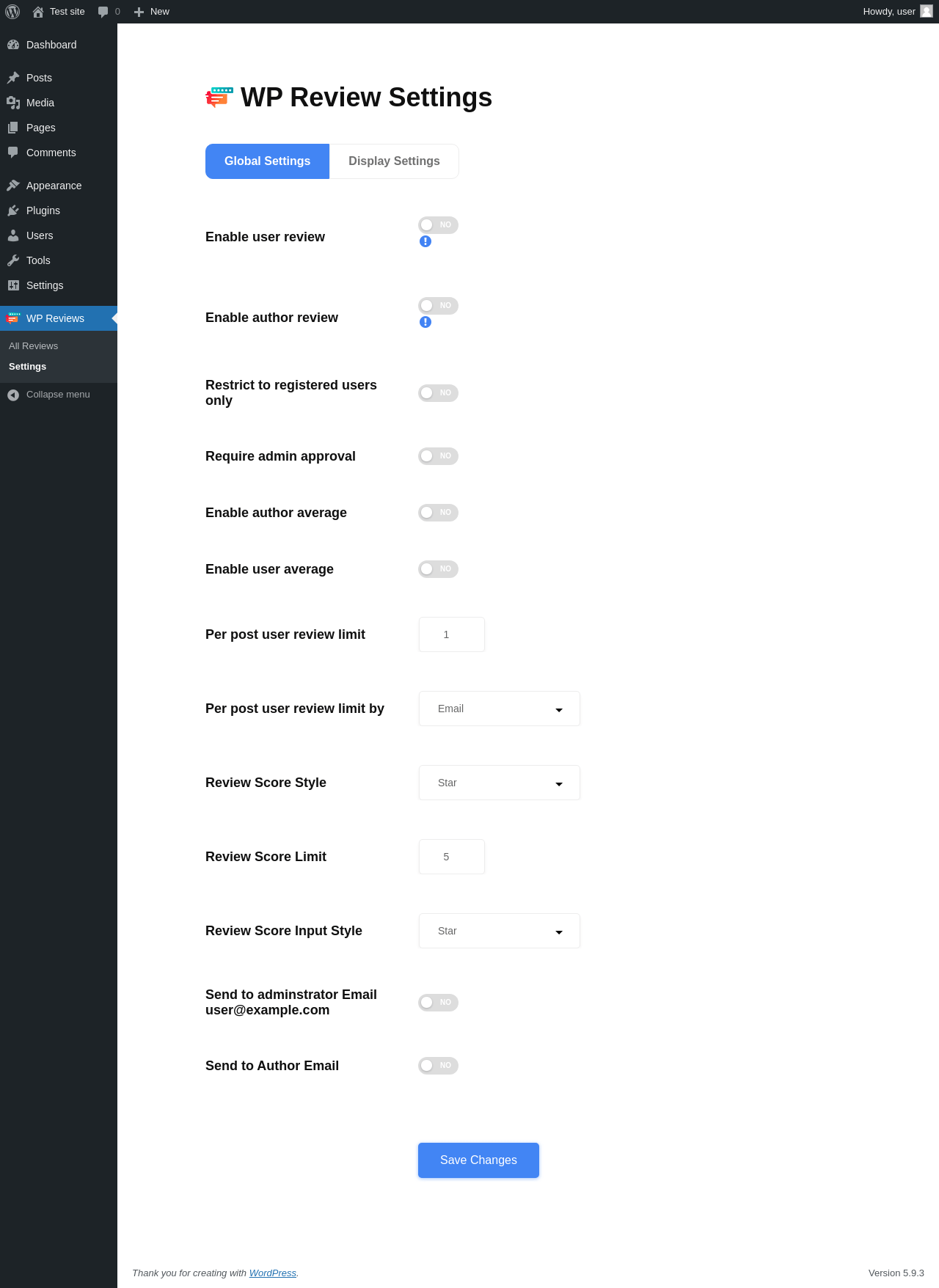The width and height of the screenshot is (939, 1288).
Task: Focus the Per post user review limit field
Action: (451, 634)
